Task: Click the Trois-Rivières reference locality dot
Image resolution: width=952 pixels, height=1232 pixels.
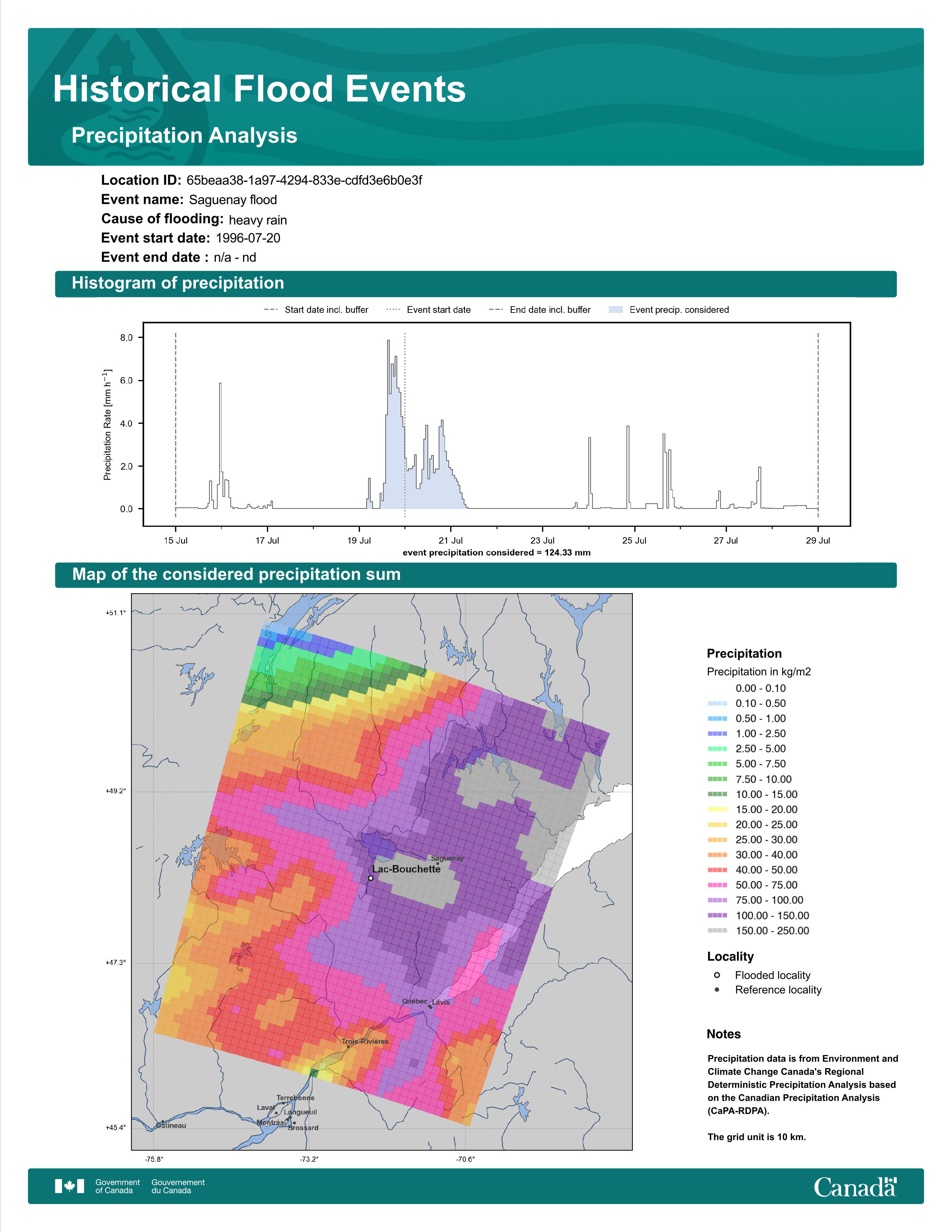Action: (x=348, y=1047)
